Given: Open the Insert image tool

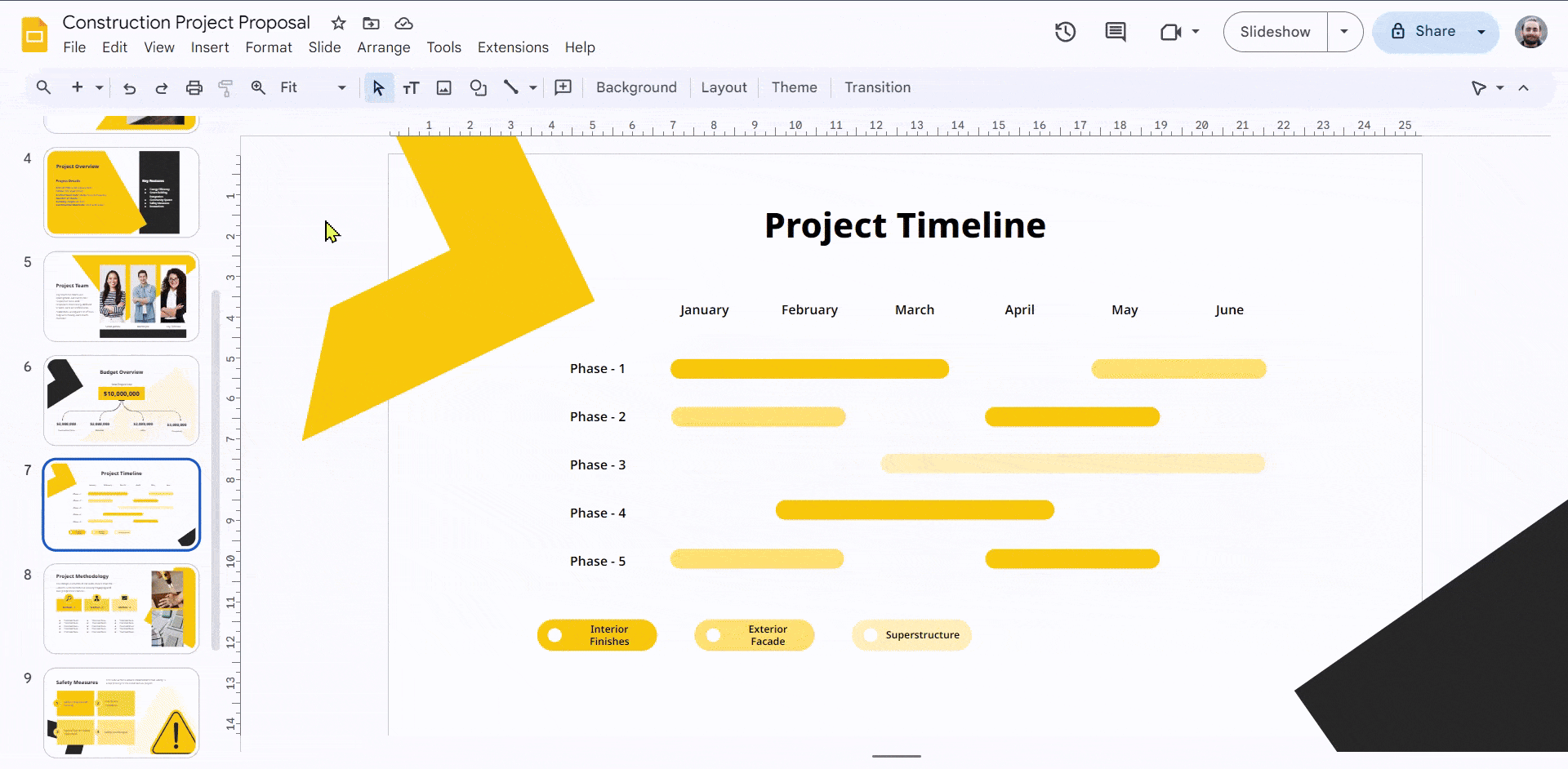Looking at the screenshot, I should pyautogui.click(x=443, y=87).
